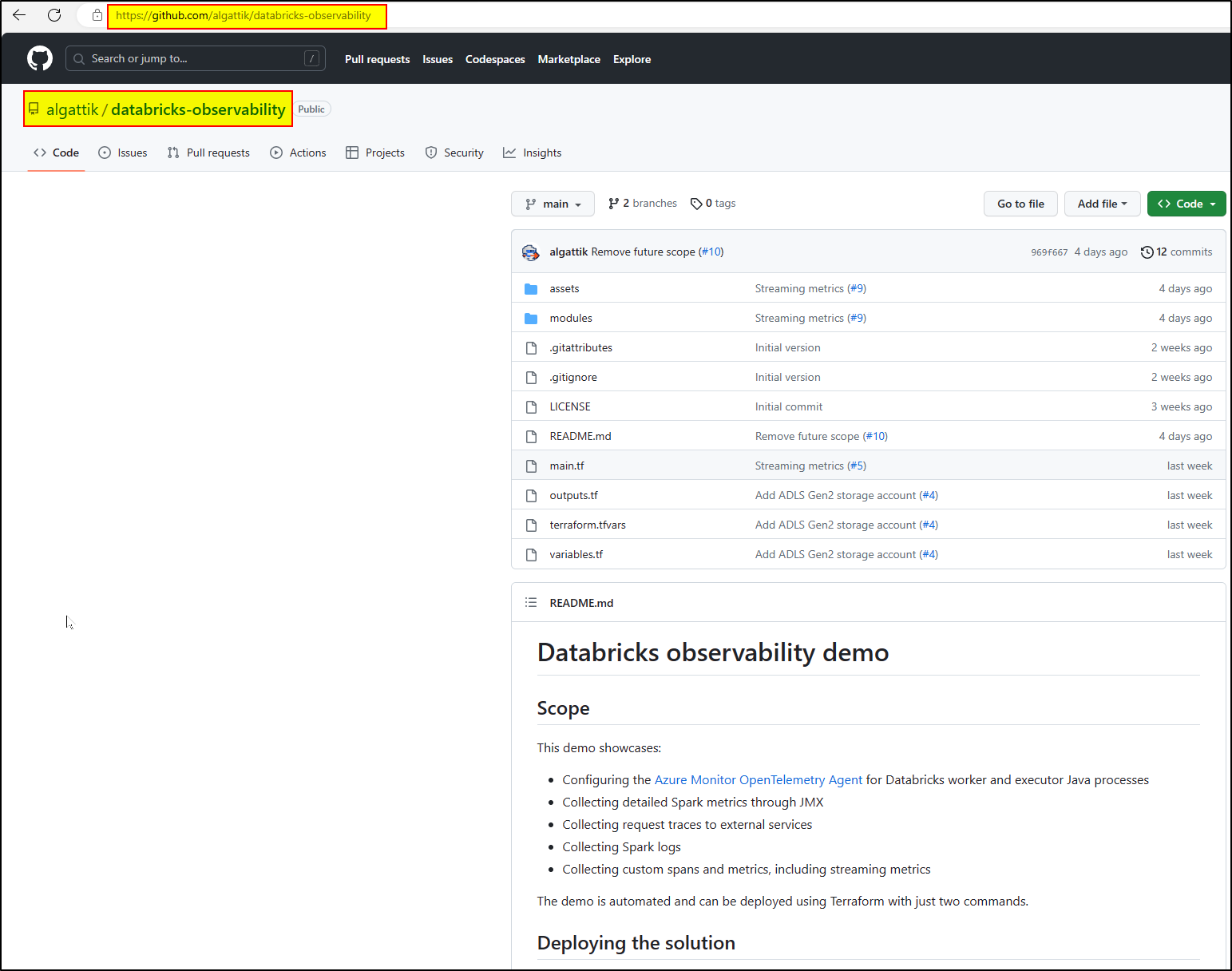The height and width of the screenshot is (971, 1232).
Task: Switch to the Code tab
Action: click(56, 153)
